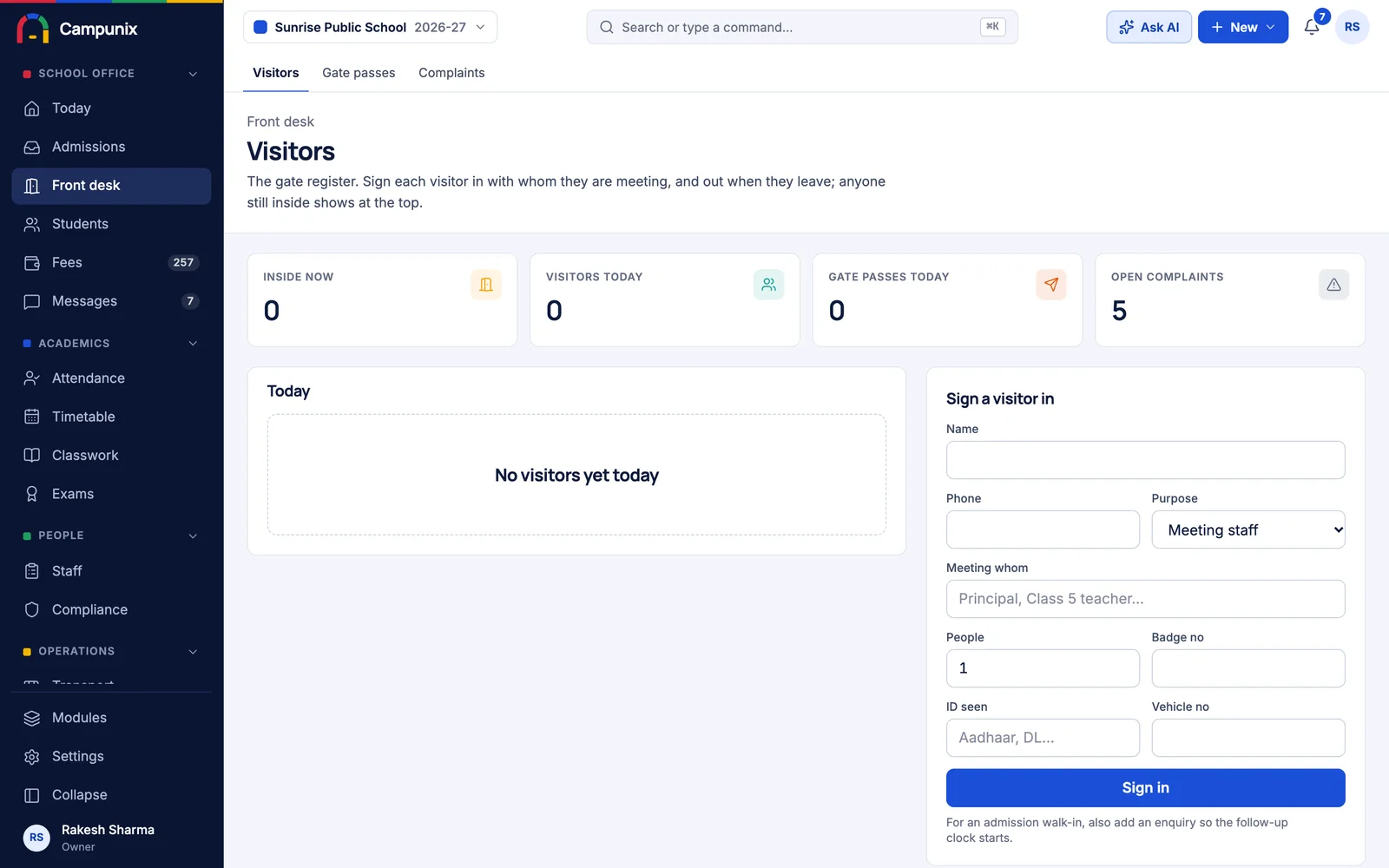This screenshot has height=868, width=1389.
Task: Open Settings from the sidebar
Action: [x=111, y=756]
